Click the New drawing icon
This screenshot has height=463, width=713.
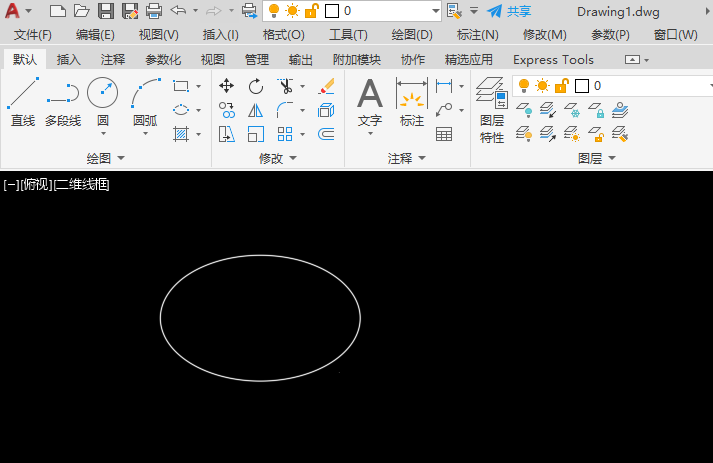[58, 11]
